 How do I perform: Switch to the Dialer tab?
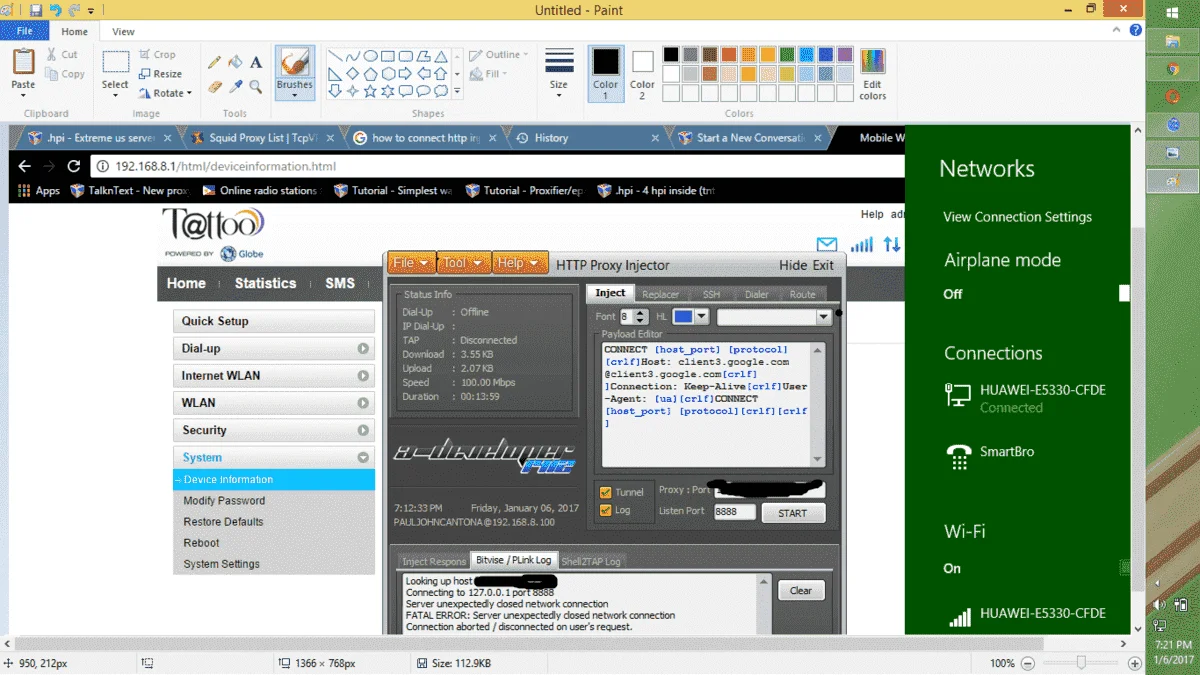pyautogui.click(x=756, y=294)
